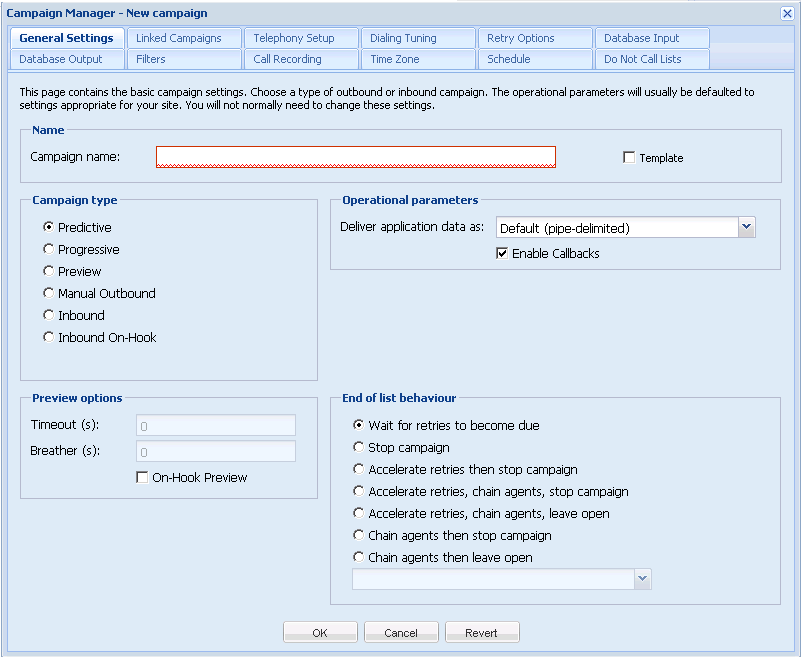
Task: Select Wait for retries to become due
Action: 359,425
